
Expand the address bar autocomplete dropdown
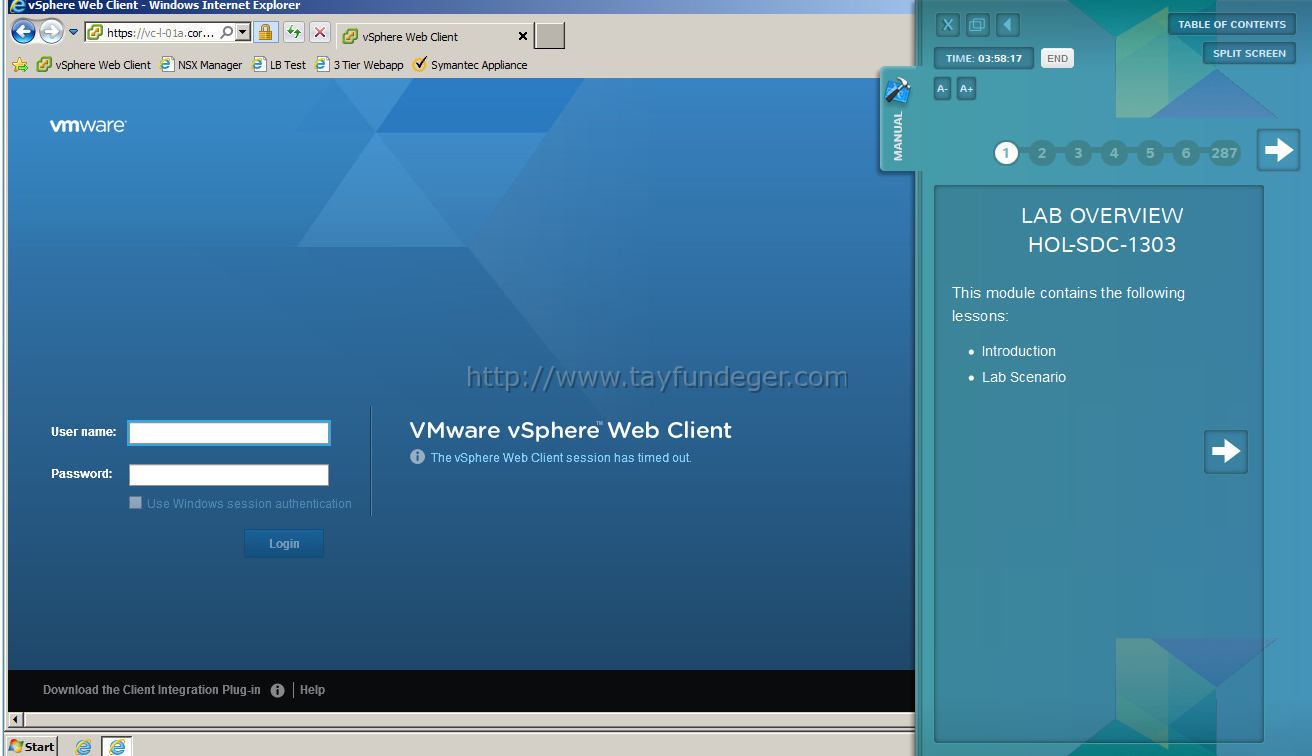(242, 33)
